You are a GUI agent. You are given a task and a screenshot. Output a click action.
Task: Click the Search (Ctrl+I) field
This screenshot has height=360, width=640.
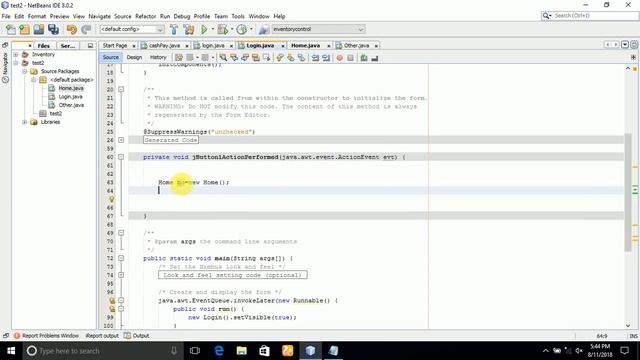pos(590,16)
